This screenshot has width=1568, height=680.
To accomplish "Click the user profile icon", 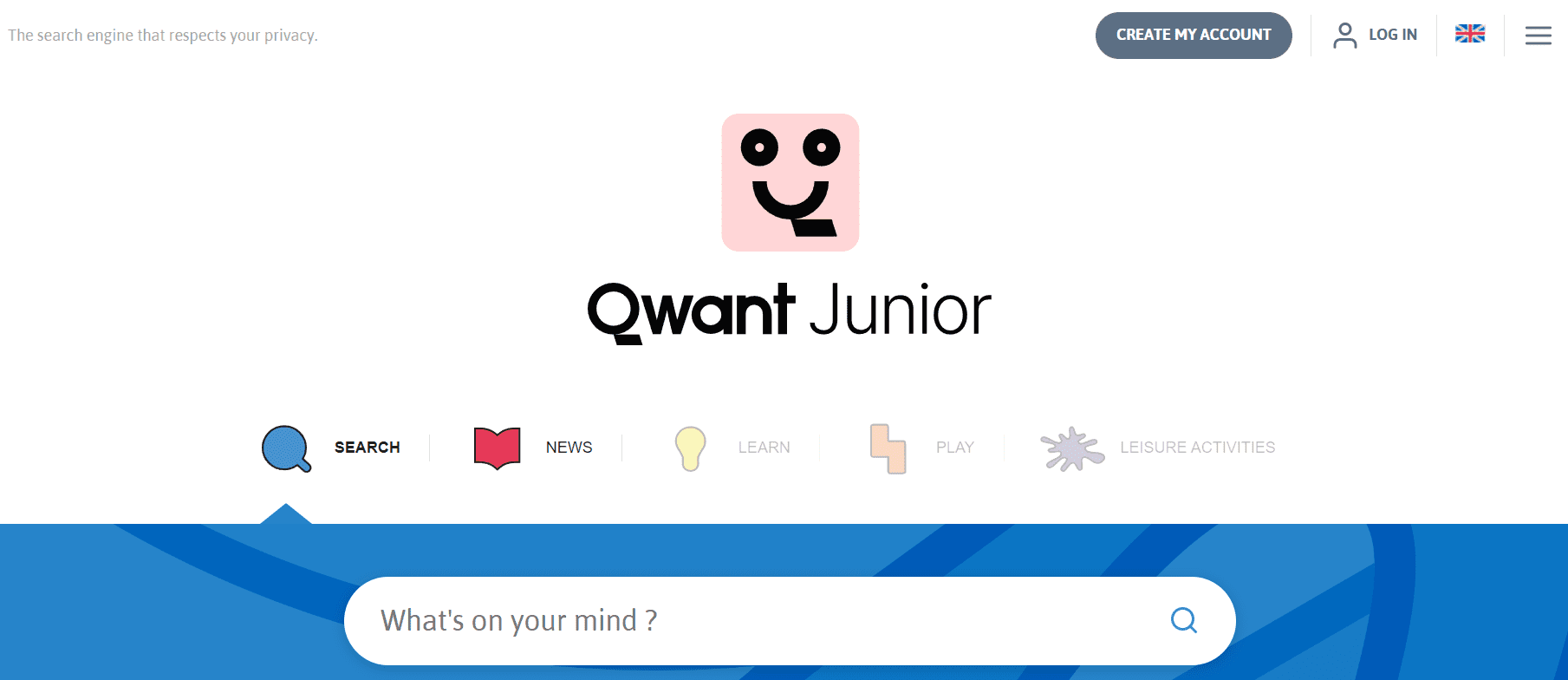I will [1344, 35].
